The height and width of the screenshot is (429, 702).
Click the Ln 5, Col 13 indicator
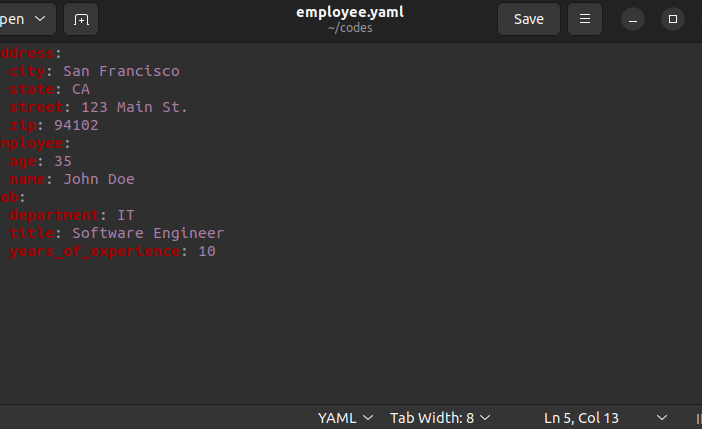[581, 418]
